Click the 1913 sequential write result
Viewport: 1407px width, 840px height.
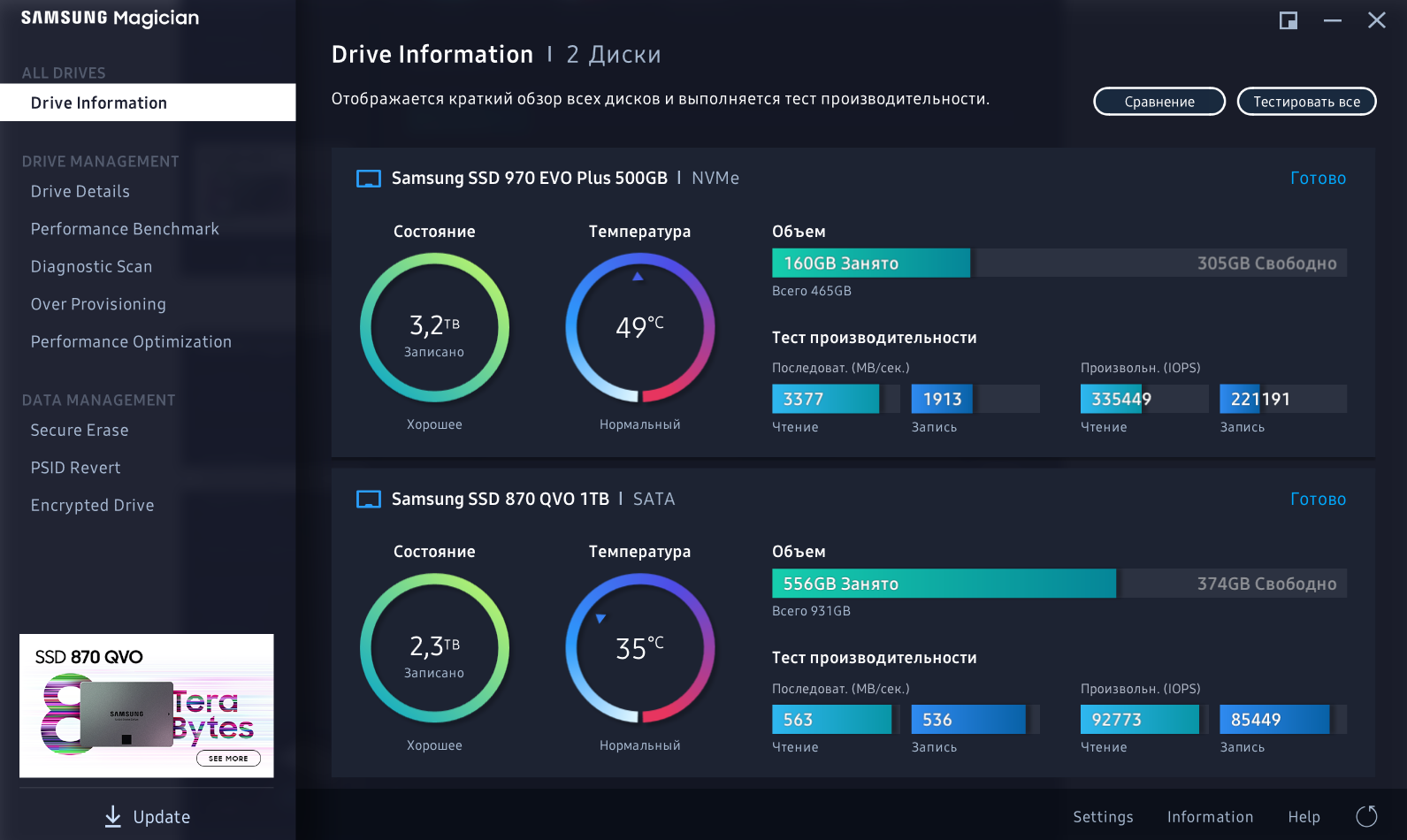point(975,399)
